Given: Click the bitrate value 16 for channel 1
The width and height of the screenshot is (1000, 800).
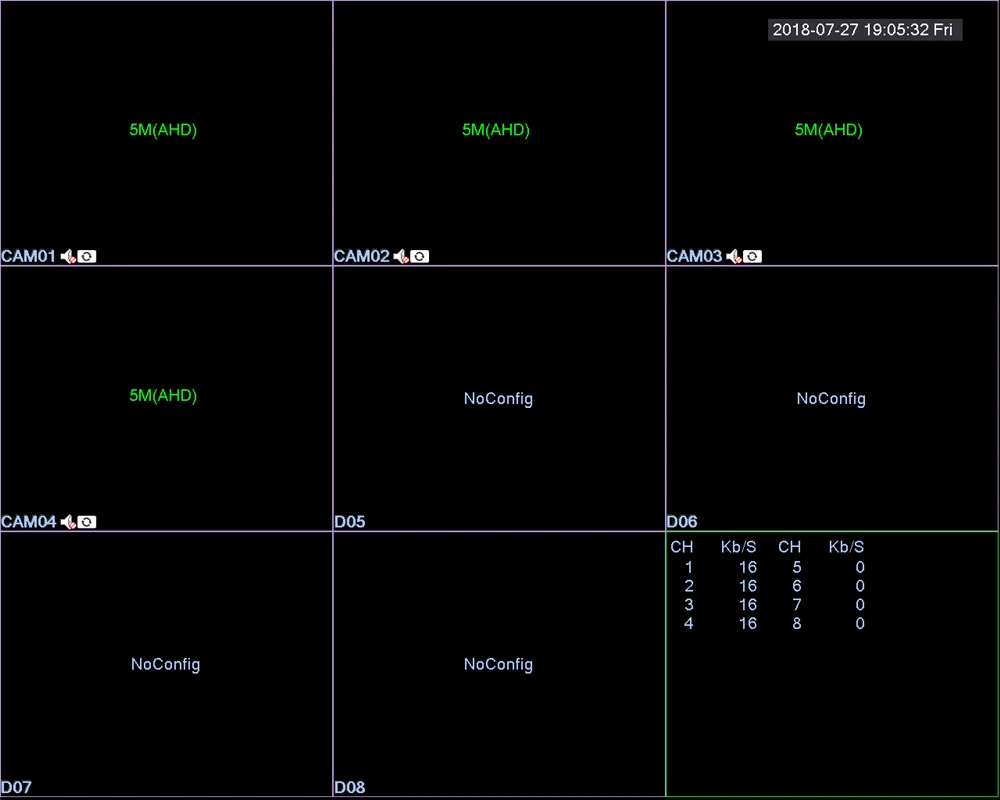Looking at the screenshot, I should pos(748,567).
